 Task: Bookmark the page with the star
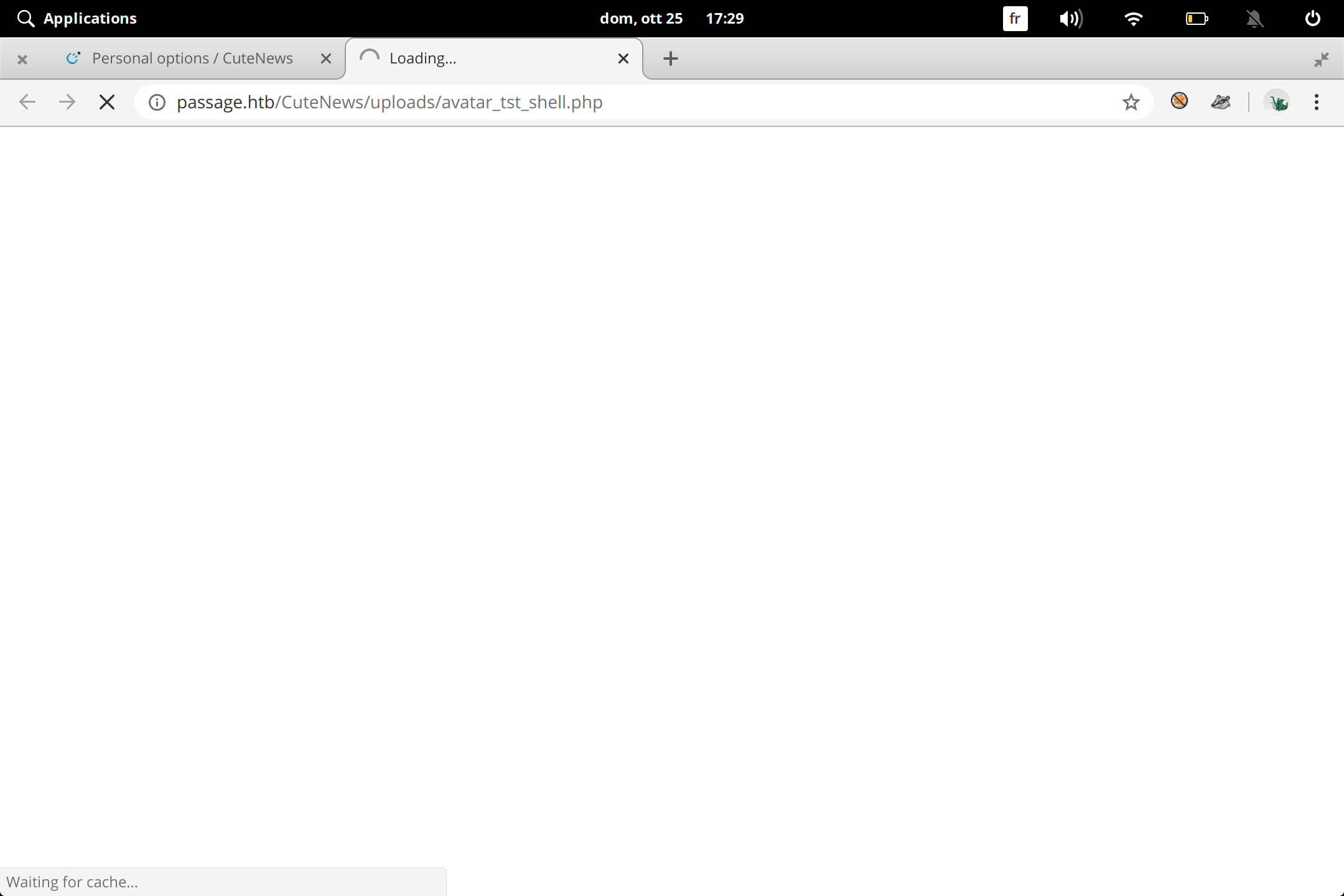pos(1131,102)
